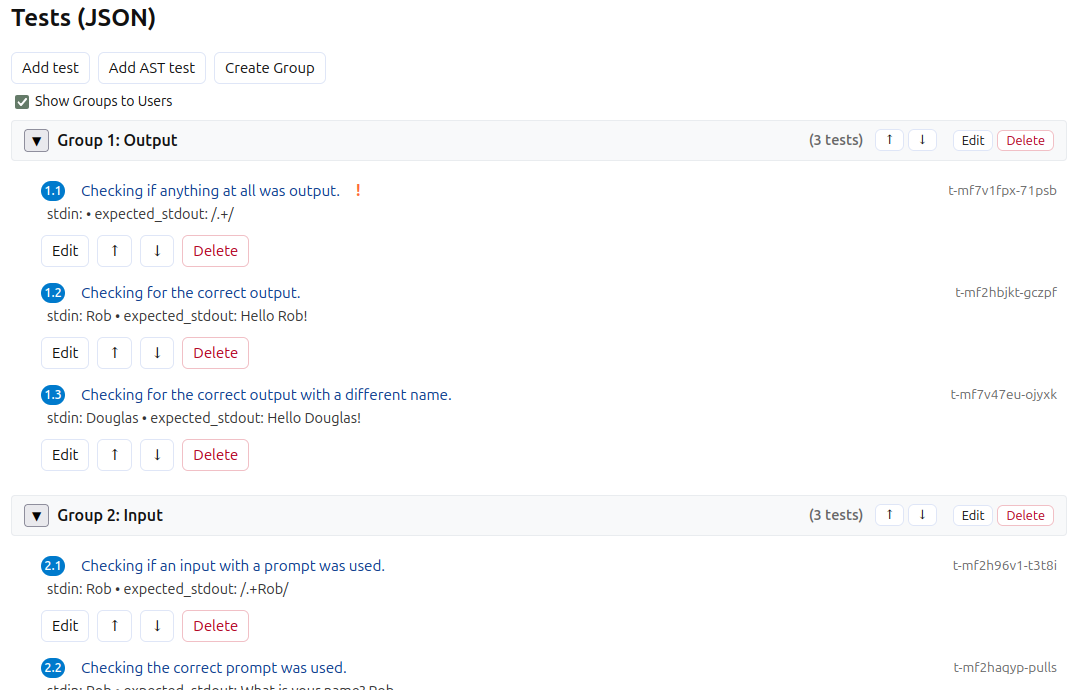Image resolution: width=1074 pixels, height=690 pixels.
Task: Click the red warning exclamation on test 1.1
Action: pyautogui.click(x=358, y=190)
